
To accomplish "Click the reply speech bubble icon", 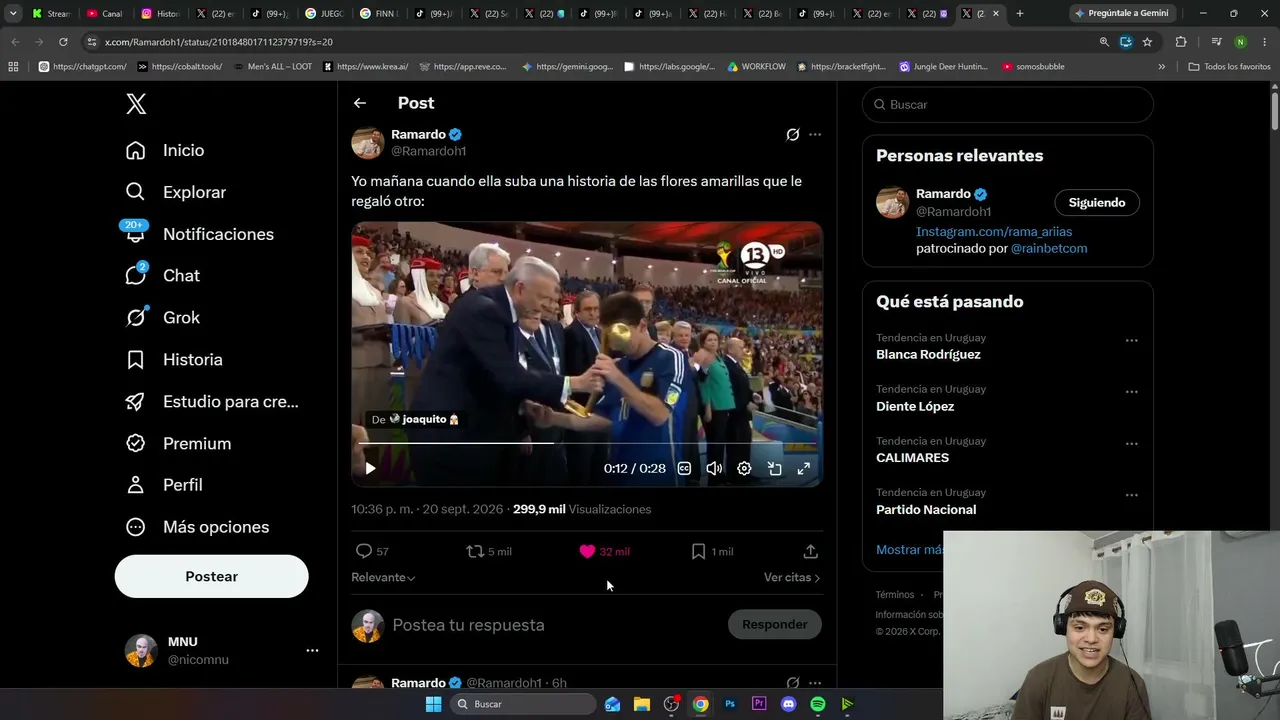I will 364,551.
